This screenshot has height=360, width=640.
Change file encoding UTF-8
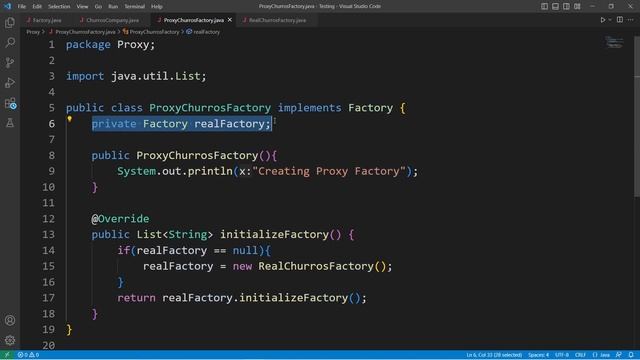562,355
